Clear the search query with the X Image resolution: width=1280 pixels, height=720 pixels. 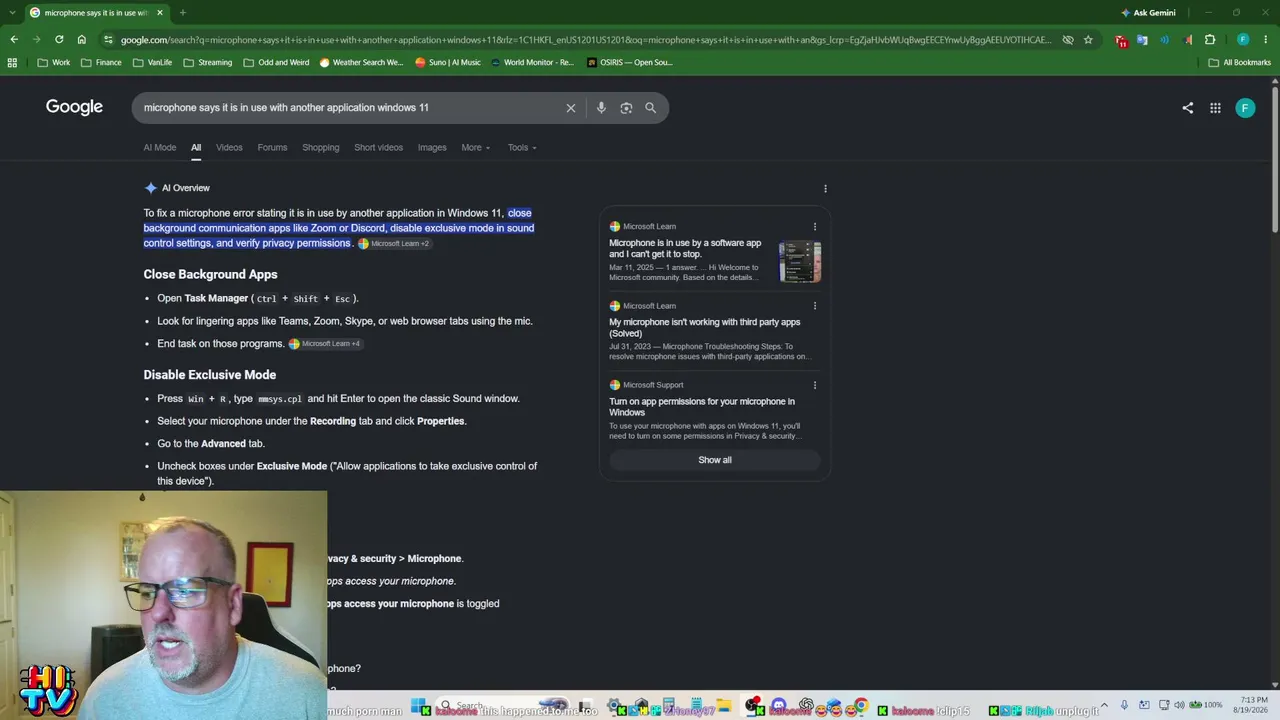pos(571,108)
